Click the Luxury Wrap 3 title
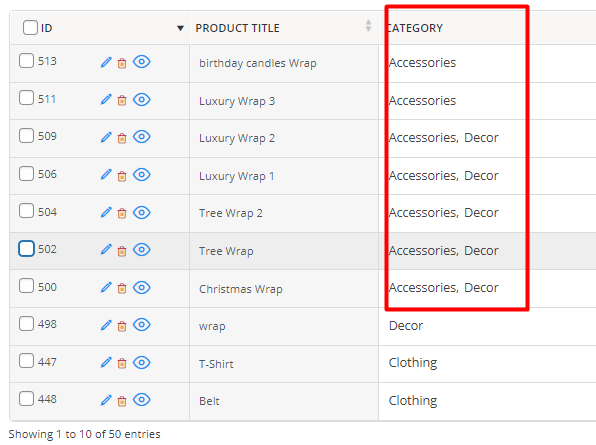Image resolution: width=596 pixels, height=445 pixels. point(237,101)
